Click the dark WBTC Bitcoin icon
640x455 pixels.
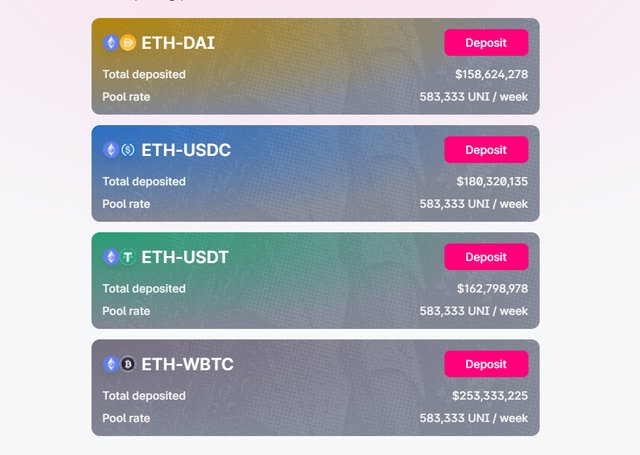tap(128, 364)
